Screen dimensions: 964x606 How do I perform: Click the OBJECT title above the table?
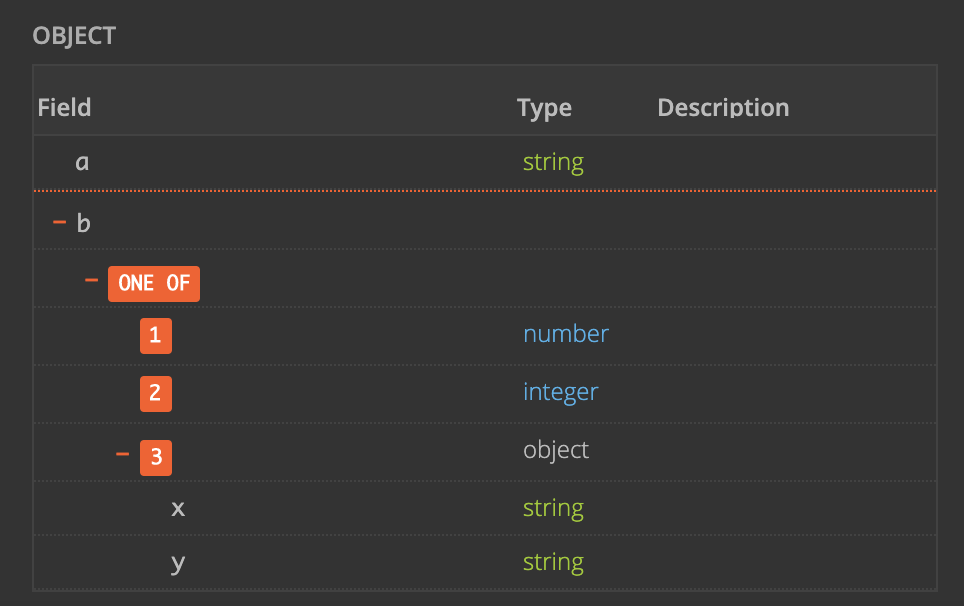point(75,35)
